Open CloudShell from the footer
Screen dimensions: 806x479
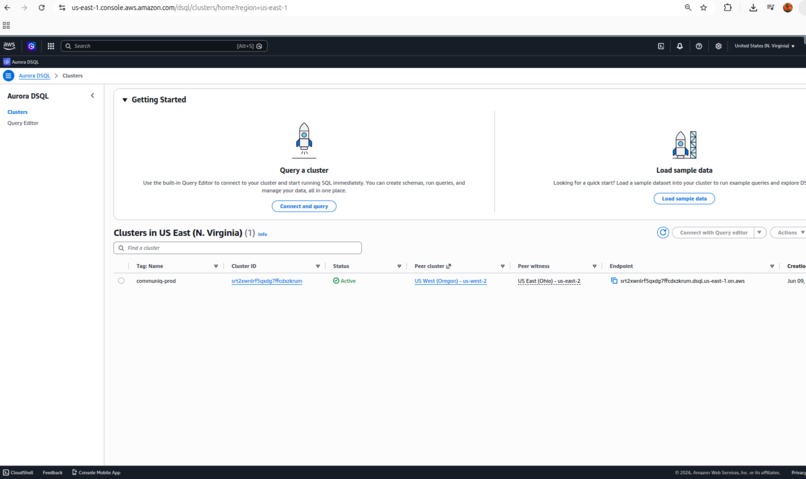pyautogui.click(x=19, y=472)
